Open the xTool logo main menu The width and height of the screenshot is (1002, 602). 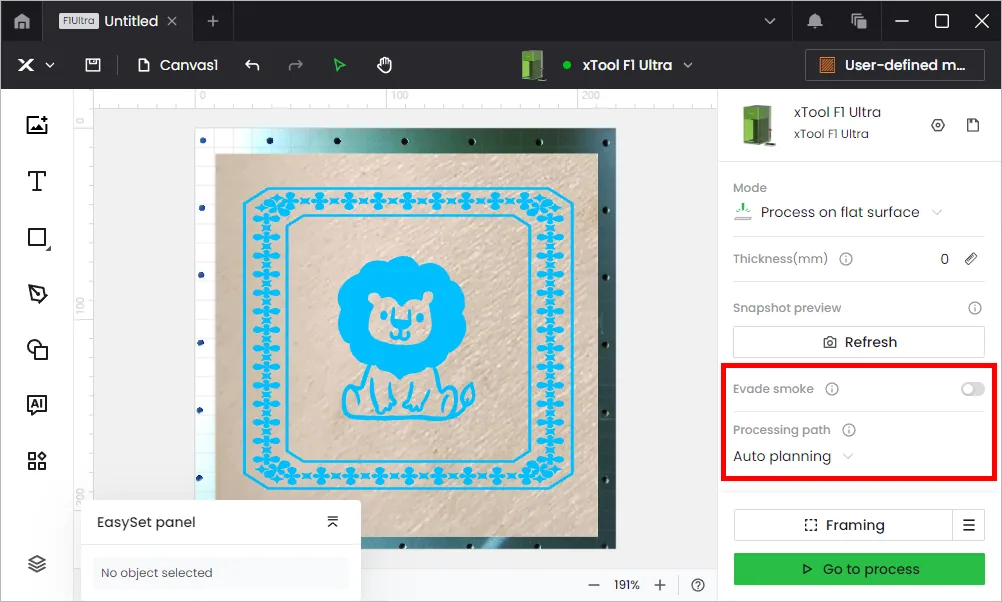(35, 65)
